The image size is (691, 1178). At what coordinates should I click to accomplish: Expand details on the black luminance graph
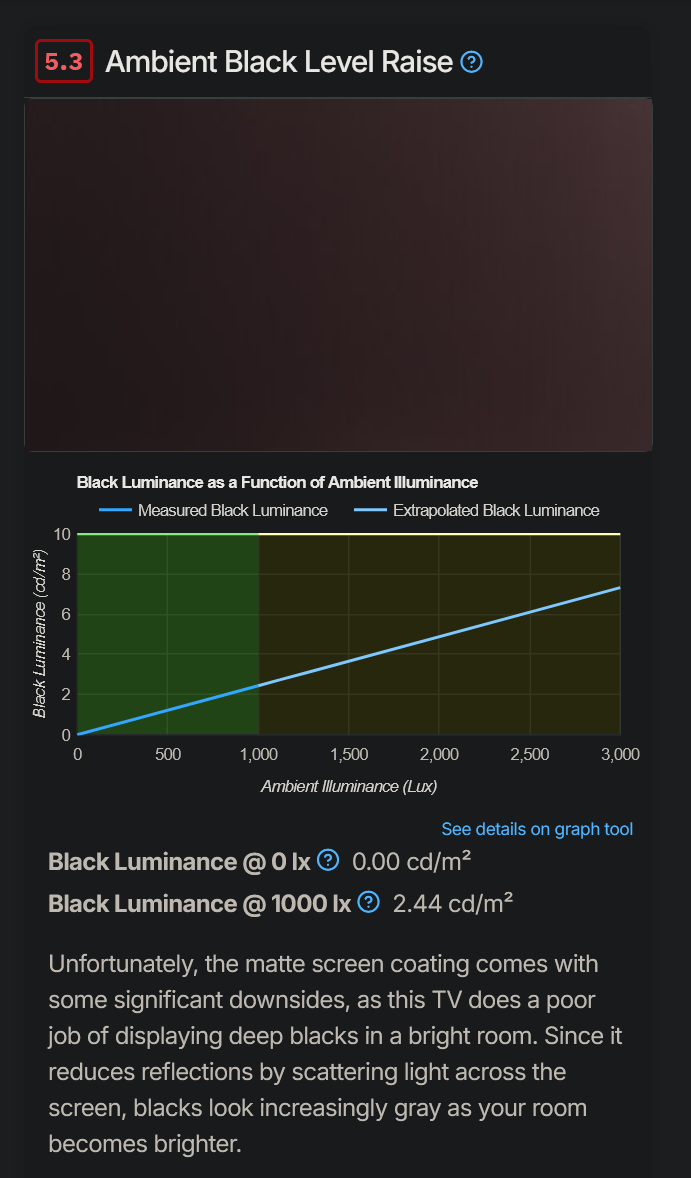(537, 828)
